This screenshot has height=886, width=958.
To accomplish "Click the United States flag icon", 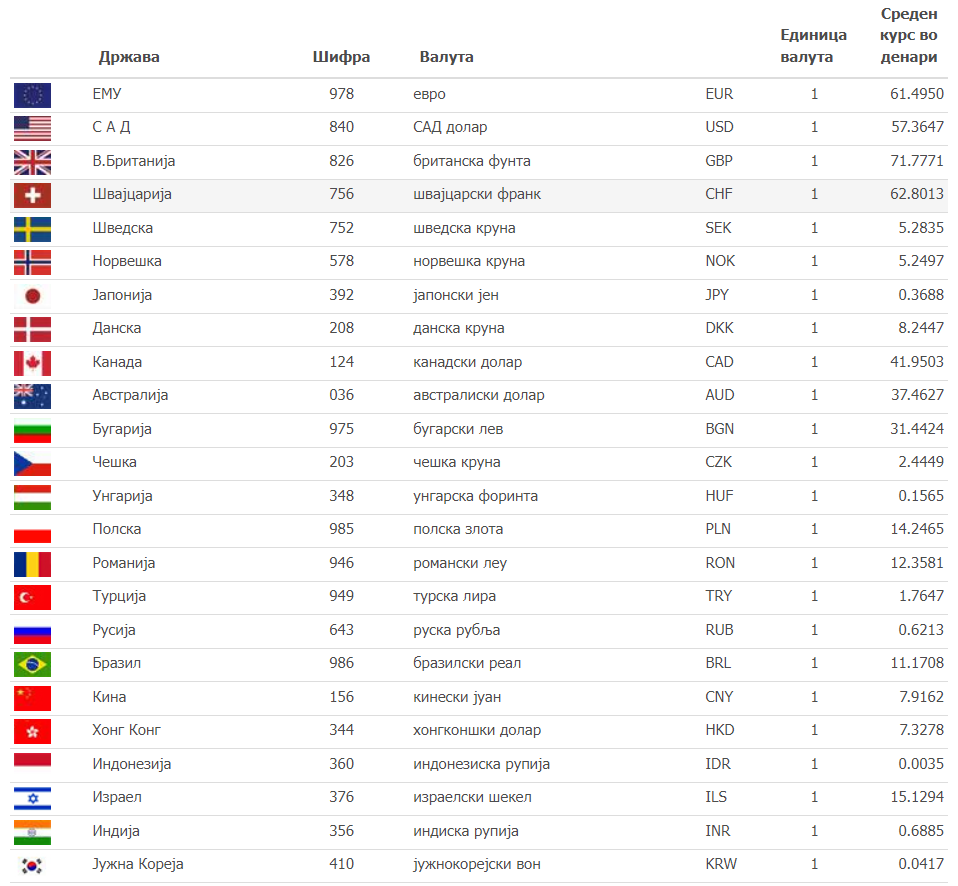I will 32,128.
